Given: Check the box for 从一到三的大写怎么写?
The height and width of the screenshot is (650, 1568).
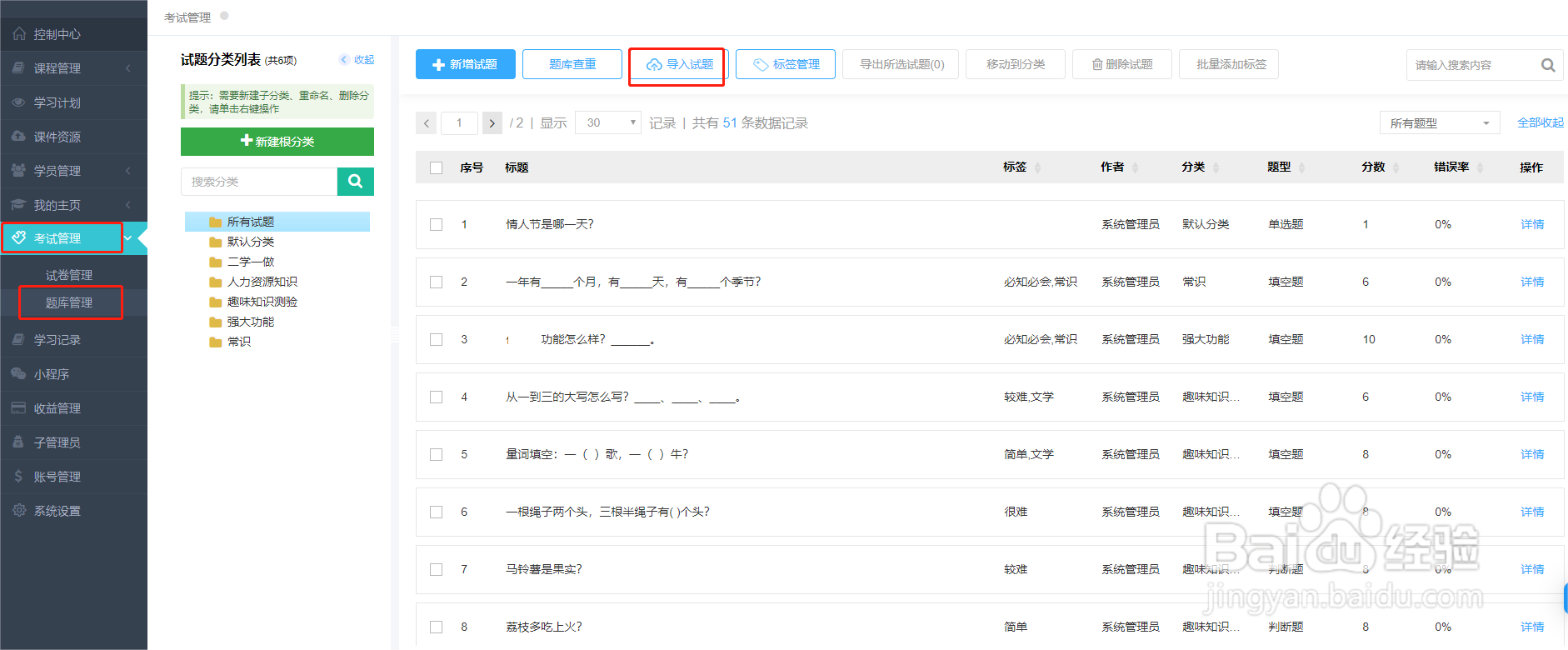Looking at the screenshot, I should (436, 397).
